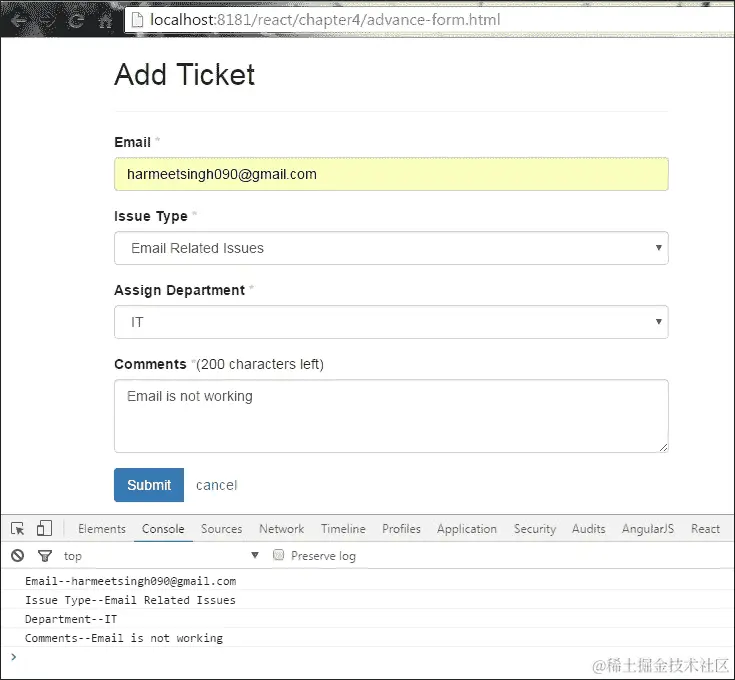This screenshot has width=735, height=680.
Task: Click into the Comments textarea
Action: click(x=391, y=416)
